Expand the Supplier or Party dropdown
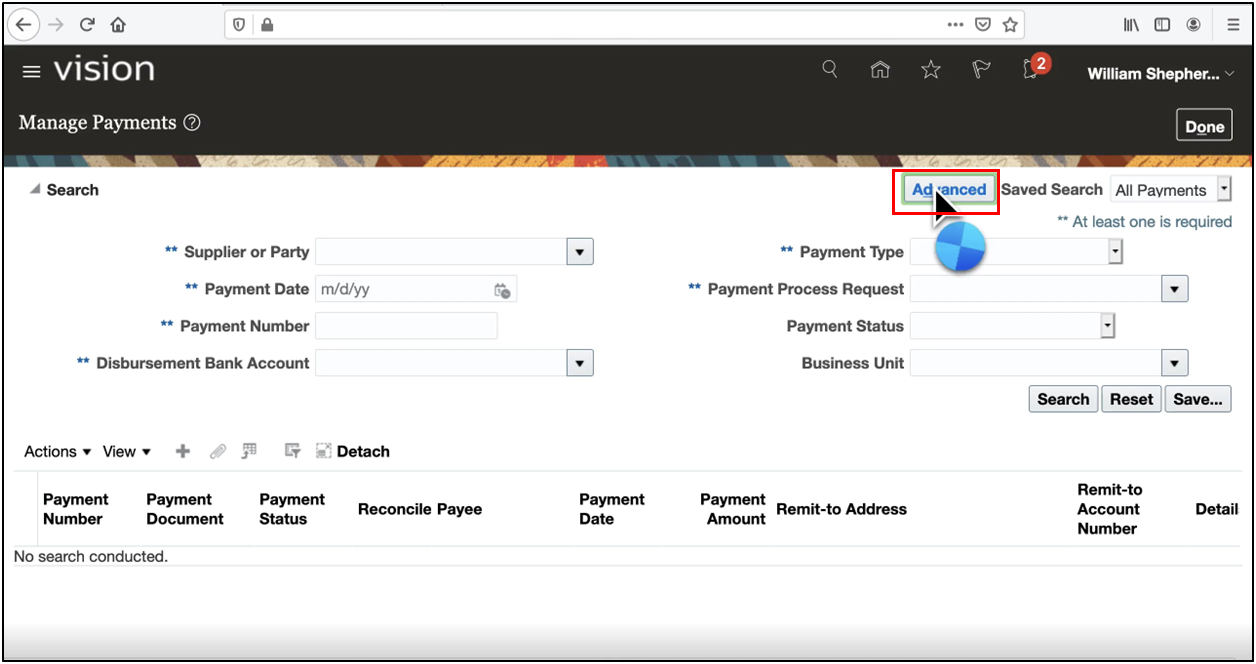Viewport: 1256px width, 664px height. (580, 252)
